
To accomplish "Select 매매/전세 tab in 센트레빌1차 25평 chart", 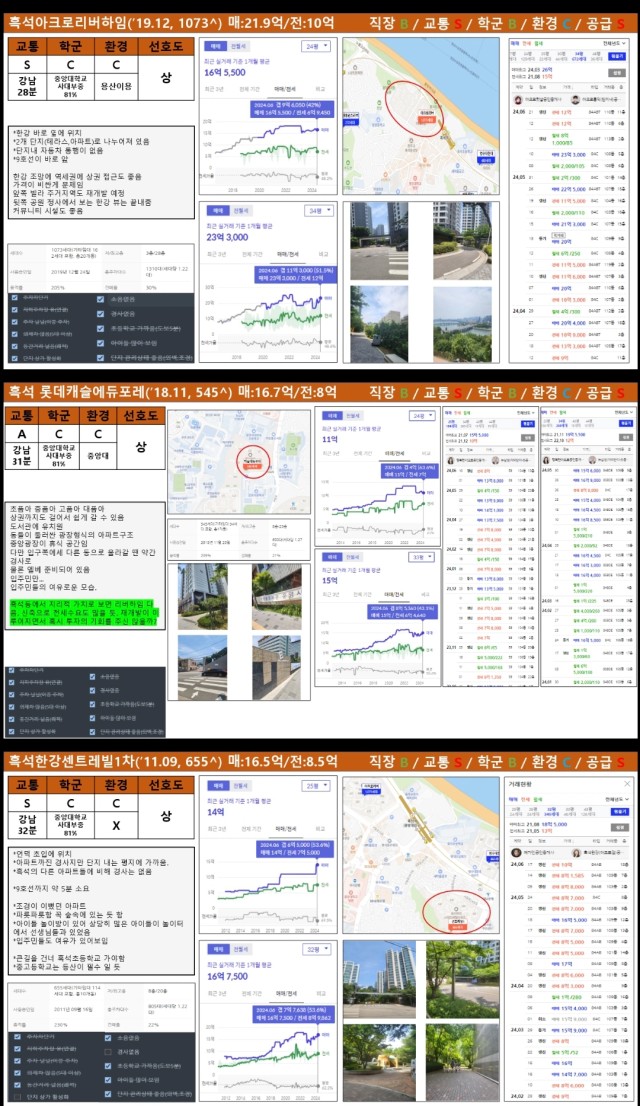I will (x=286, y=828).
